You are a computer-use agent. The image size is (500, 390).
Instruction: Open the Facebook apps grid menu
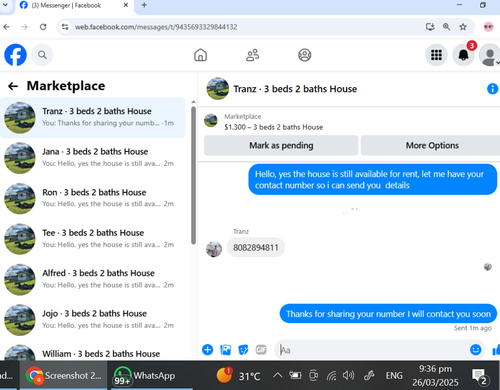coord(436,55)
